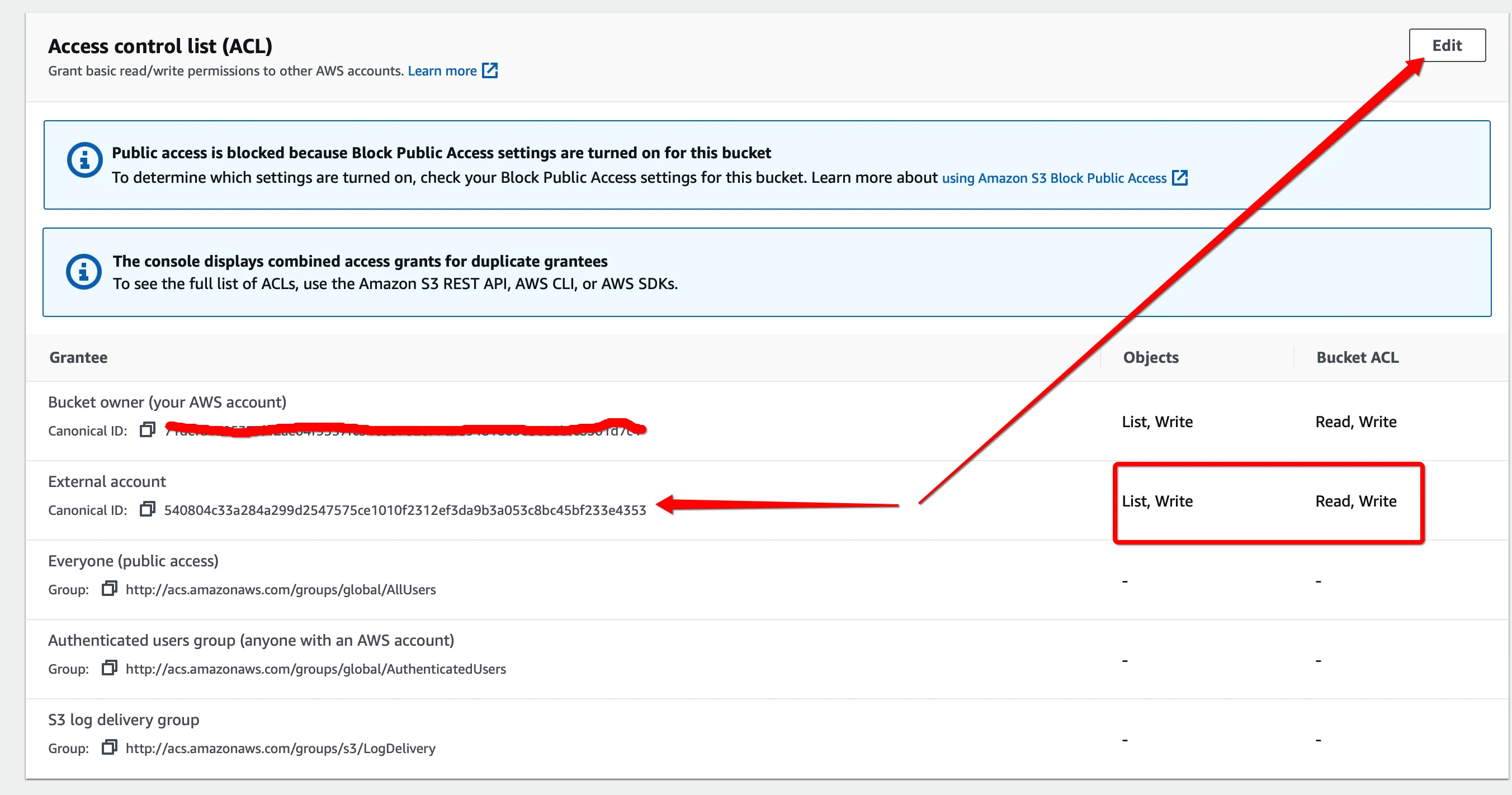Click the Bucket ACL column header
The image size is (1512, 795).
(1357, 357)
